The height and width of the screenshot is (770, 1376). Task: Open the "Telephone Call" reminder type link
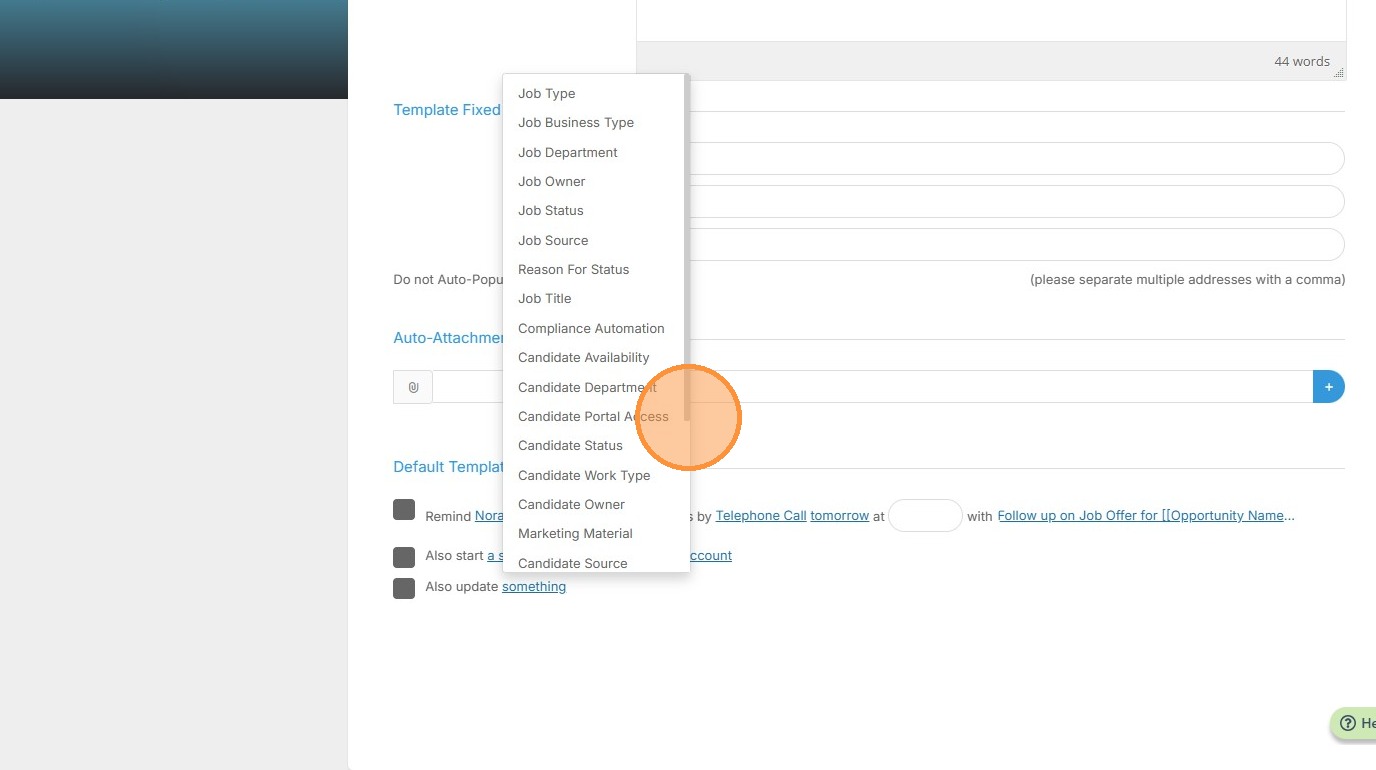[x=761, y=516]
